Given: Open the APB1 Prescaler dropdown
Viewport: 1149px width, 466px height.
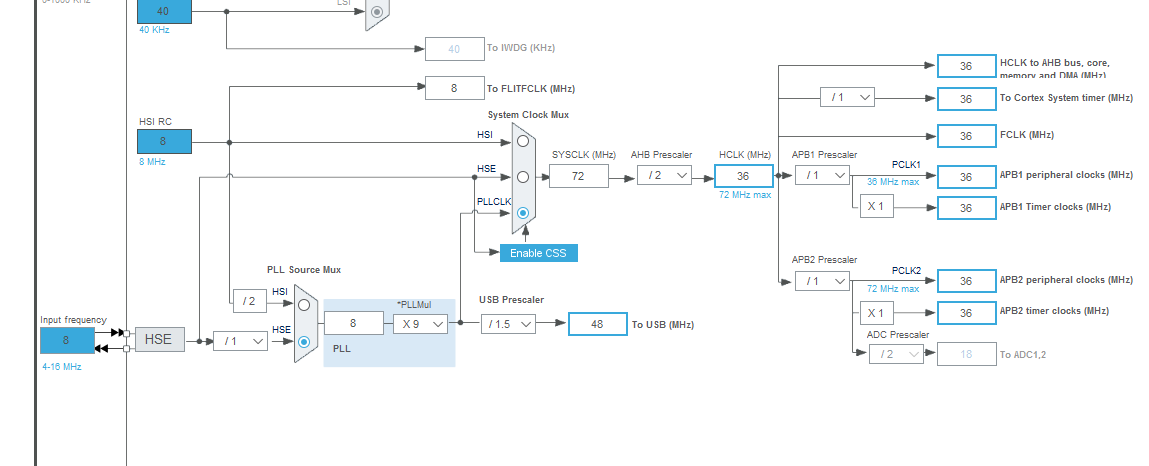Looking at the screenshot, I should tap(822, 175).
